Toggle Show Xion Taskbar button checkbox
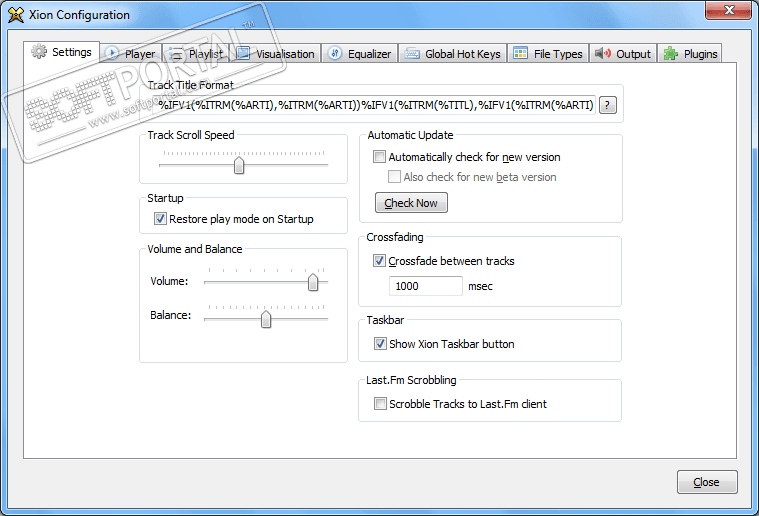The height and width of the screenshot is (516, 759). (380, 344)
